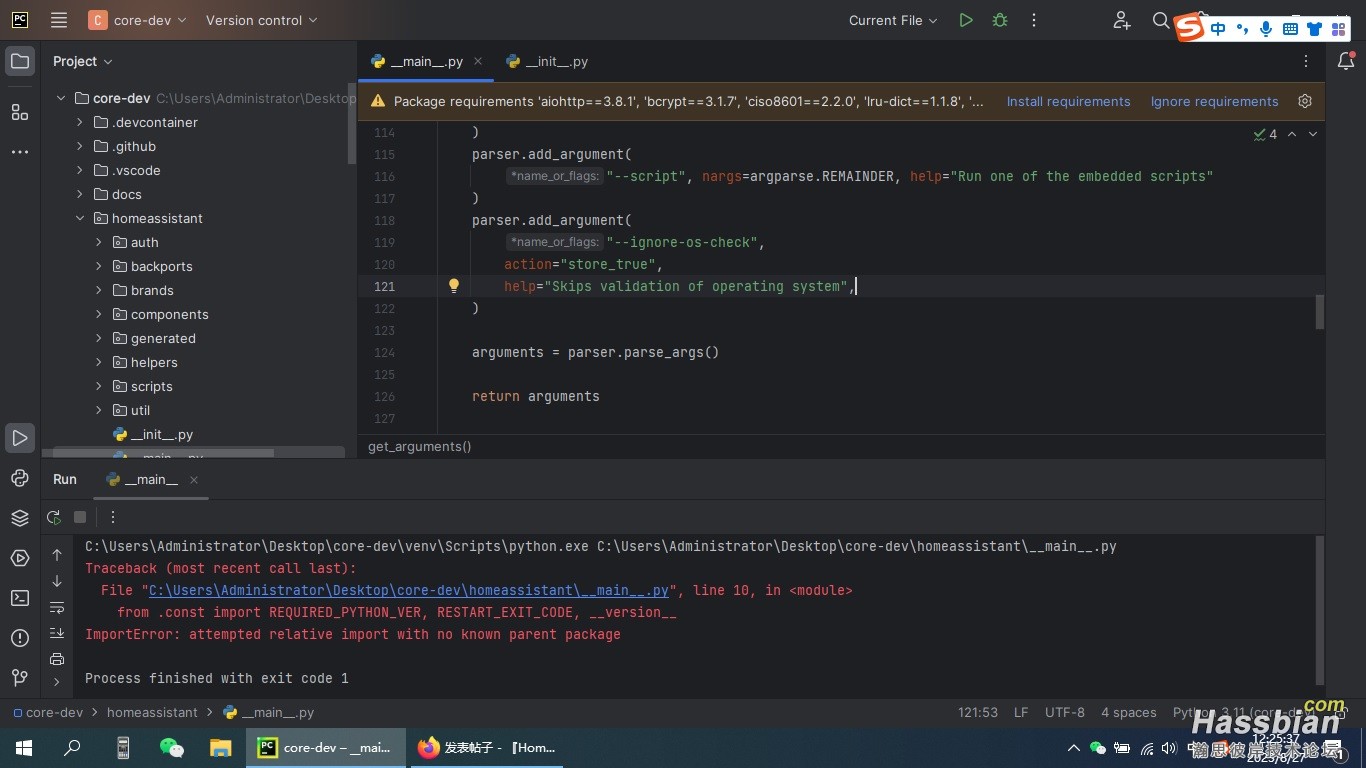Screen dimensions: 1366x768
Task: Toggle scroll to end of console output
Action: [57, 633]
